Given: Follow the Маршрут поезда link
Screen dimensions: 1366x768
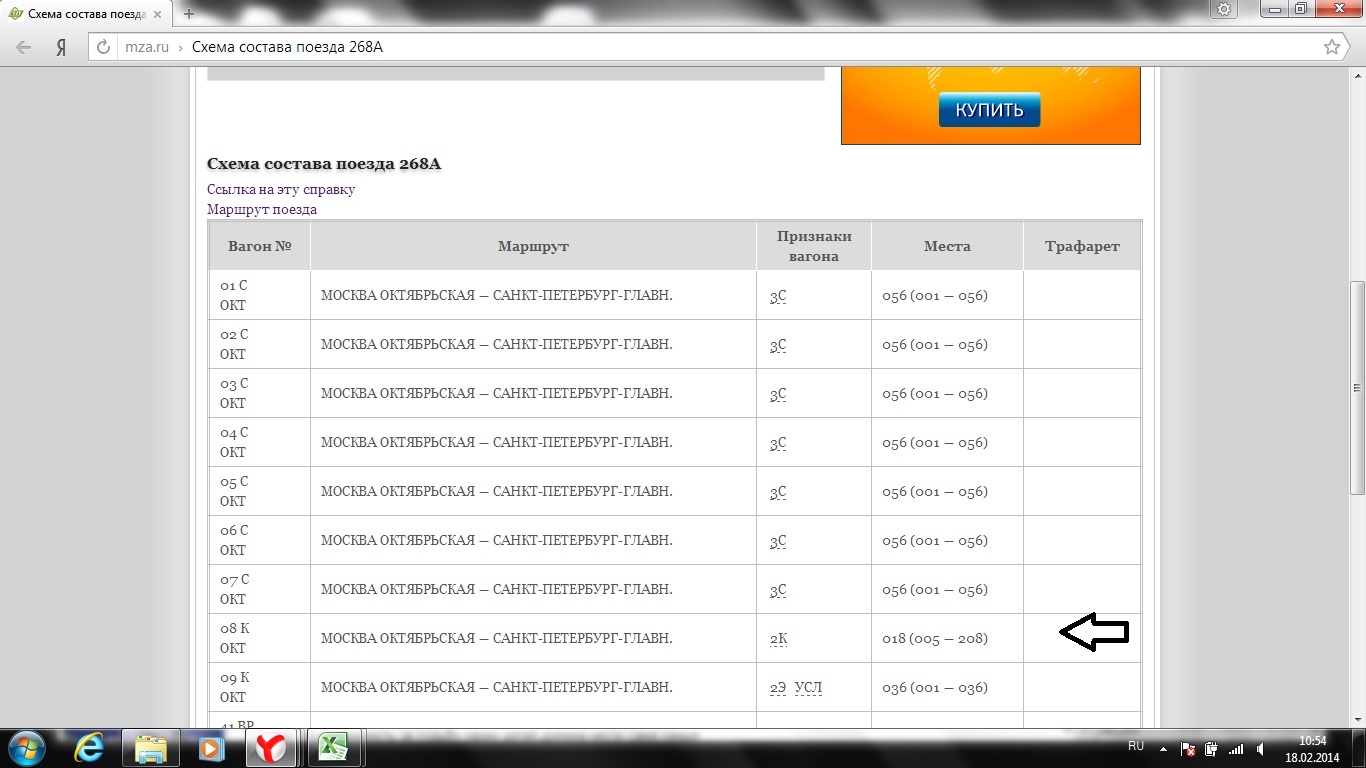Looking at the screenshot, I should (x=262, y=209).
